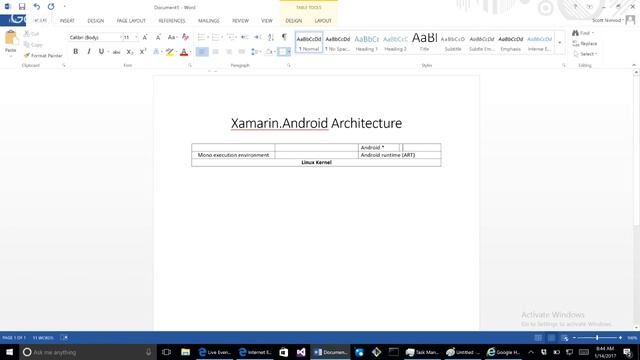Toggle italic formatting

(x=89, y=52)
